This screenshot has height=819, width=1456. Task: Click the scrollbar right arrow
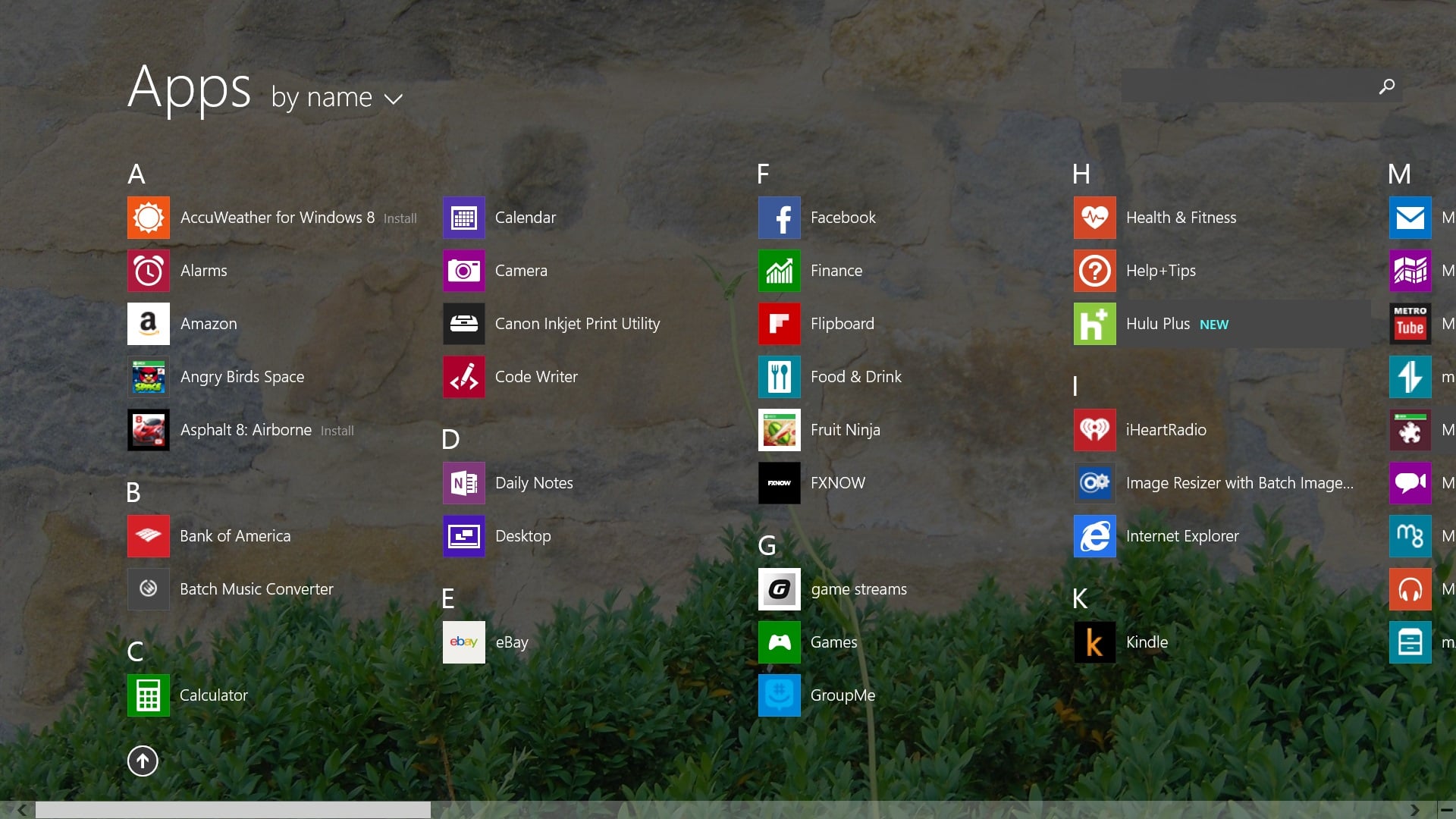(1414, 810)
